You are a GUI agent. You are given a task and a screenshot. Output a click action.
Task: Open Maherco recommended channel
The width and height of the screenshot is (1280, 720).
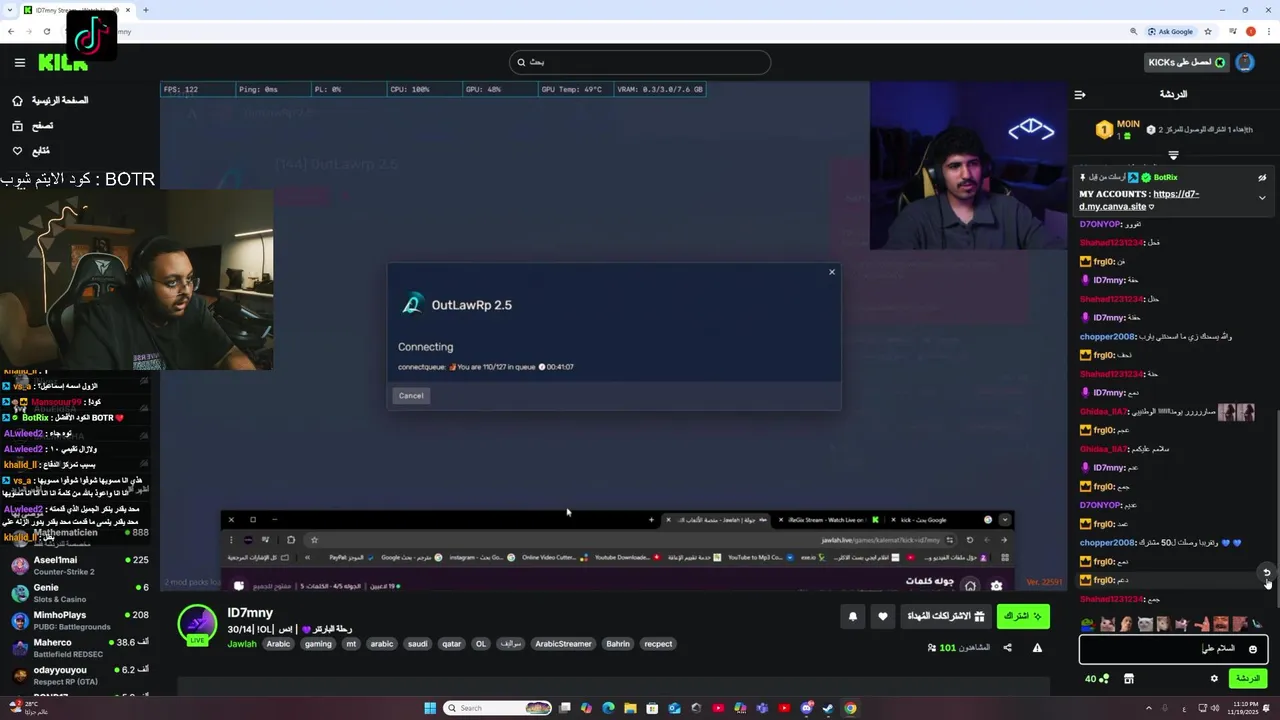tap(78, 647)
